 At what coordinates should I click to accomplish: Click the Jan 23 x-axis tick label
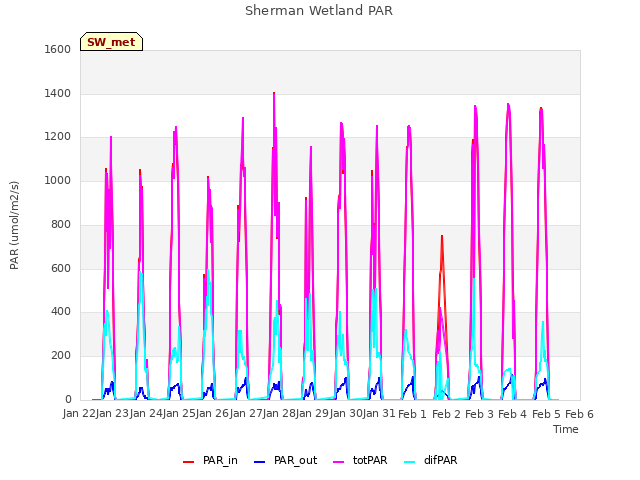click(x=113, y=414)
